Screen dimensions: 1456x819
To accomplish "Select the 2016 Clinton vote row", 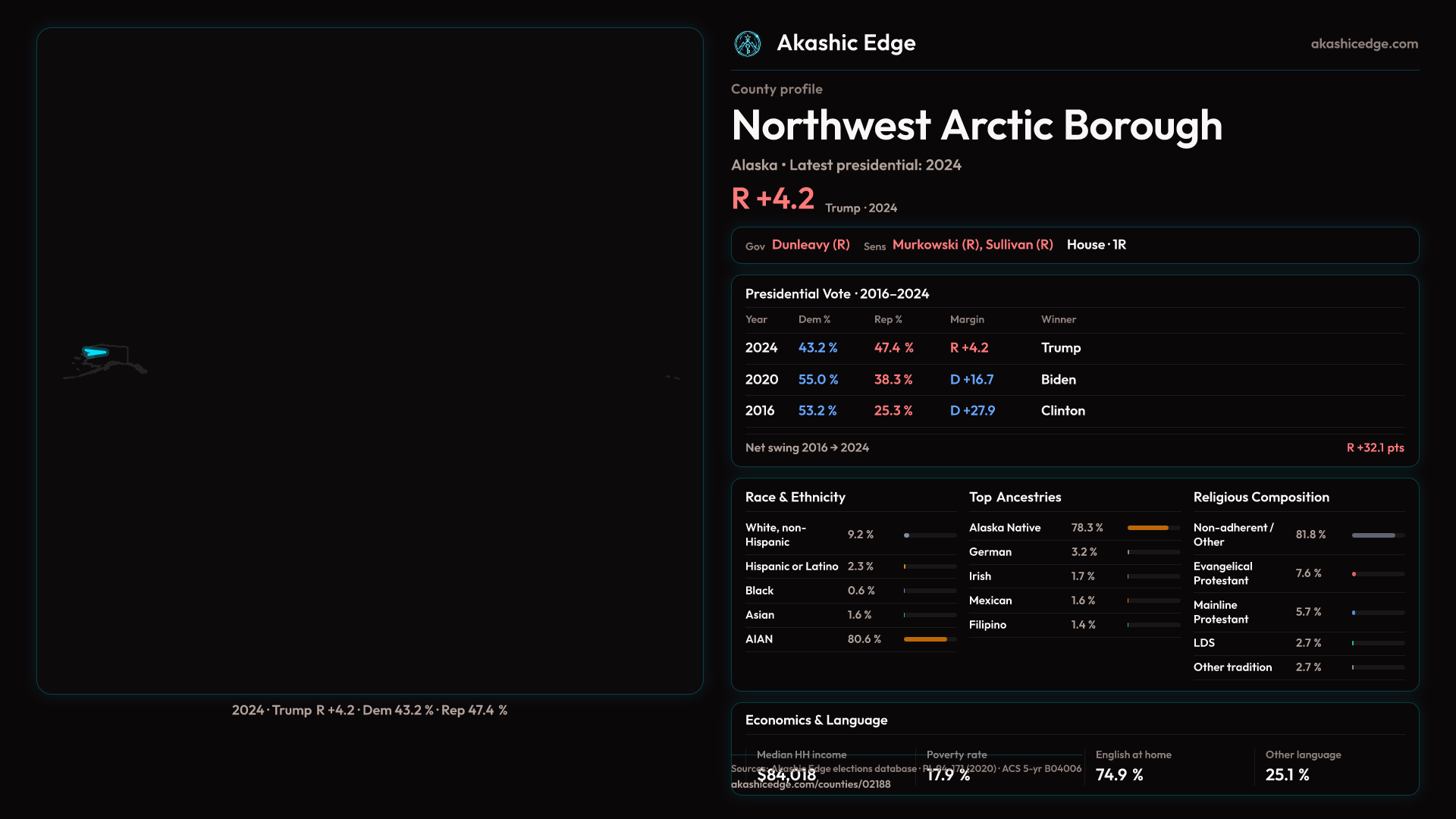I will point(1075,411).
